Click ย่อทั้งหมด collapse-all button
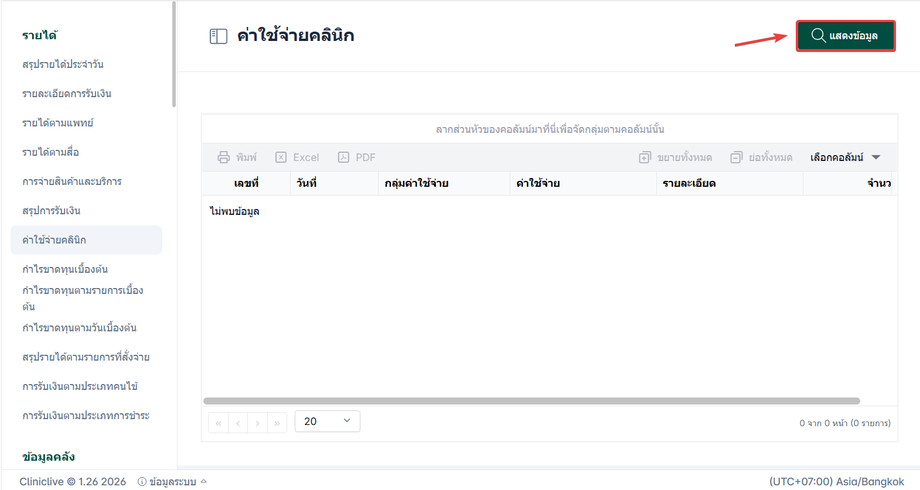This screenshot has height=490, width=920. tap(761, 157)
